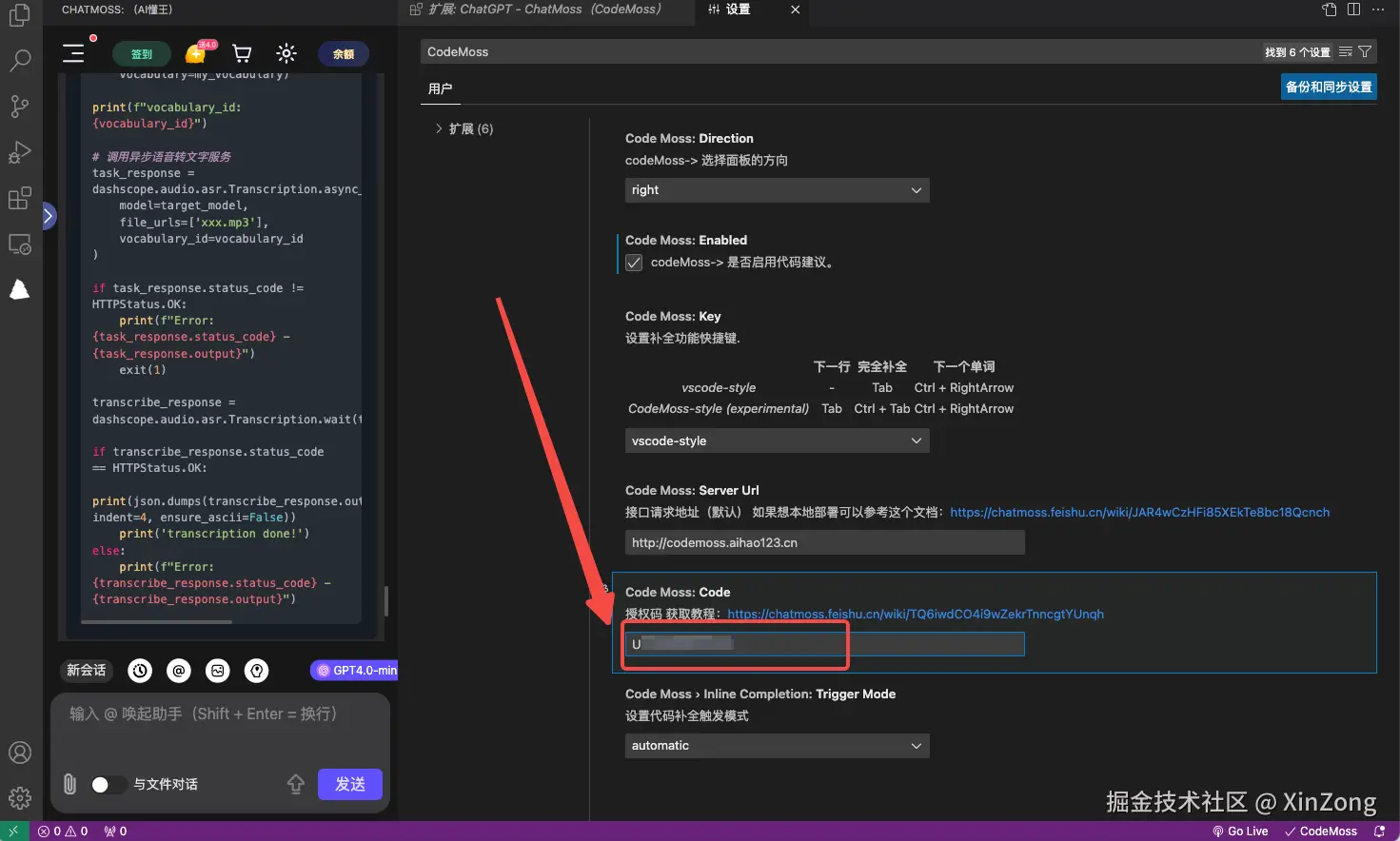Viewport: 1400px width, 841px height.
Task: Open the Manage gear in activity bar
Action: point(19,798)
